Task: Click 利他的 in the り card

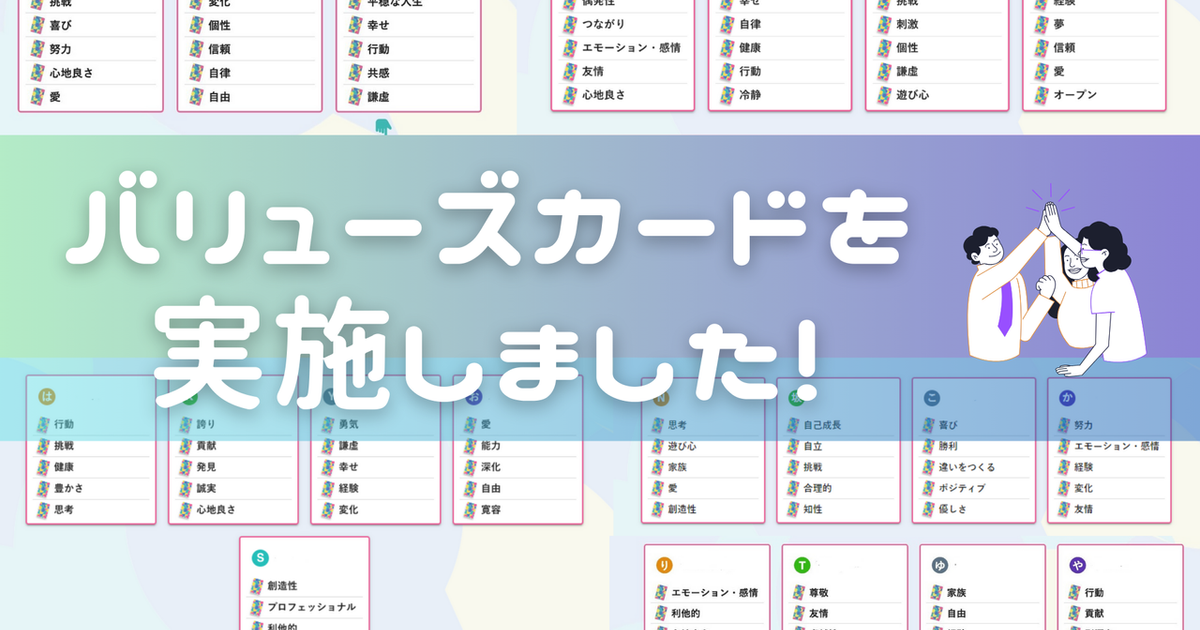Action: (686, 614)
